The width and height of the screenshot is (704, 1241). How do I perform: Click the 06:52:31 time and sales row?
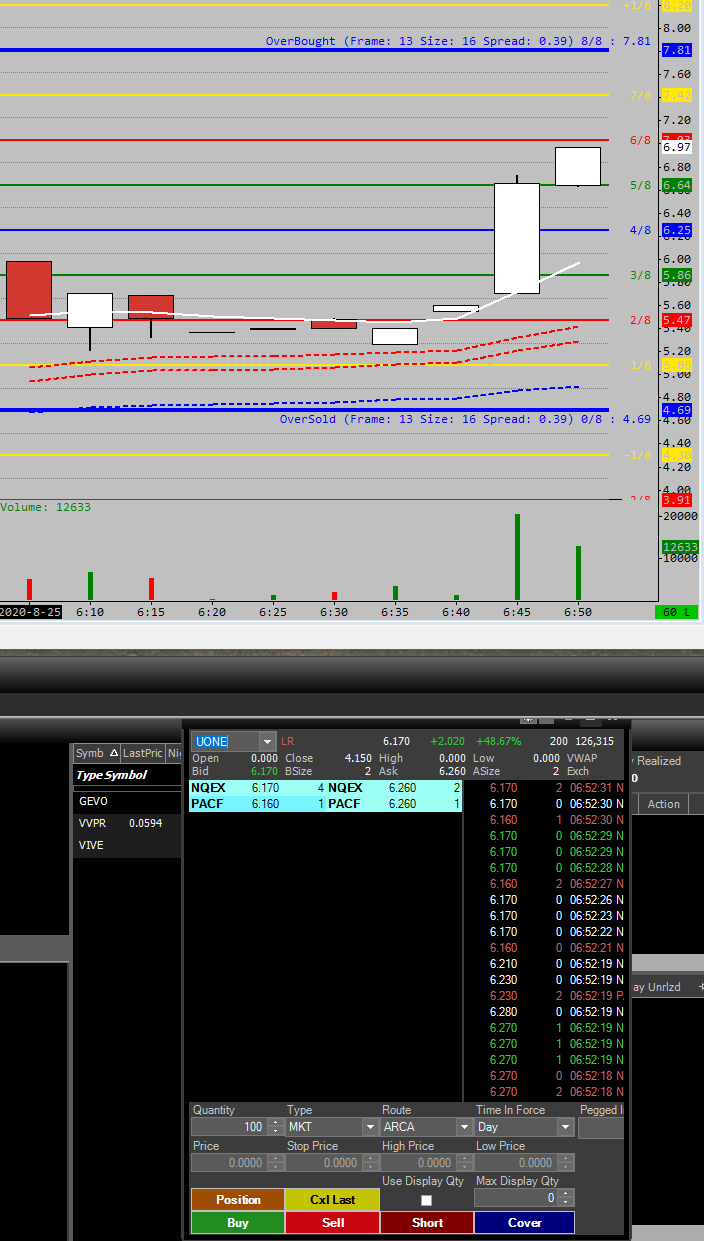(x=547, y=788)
